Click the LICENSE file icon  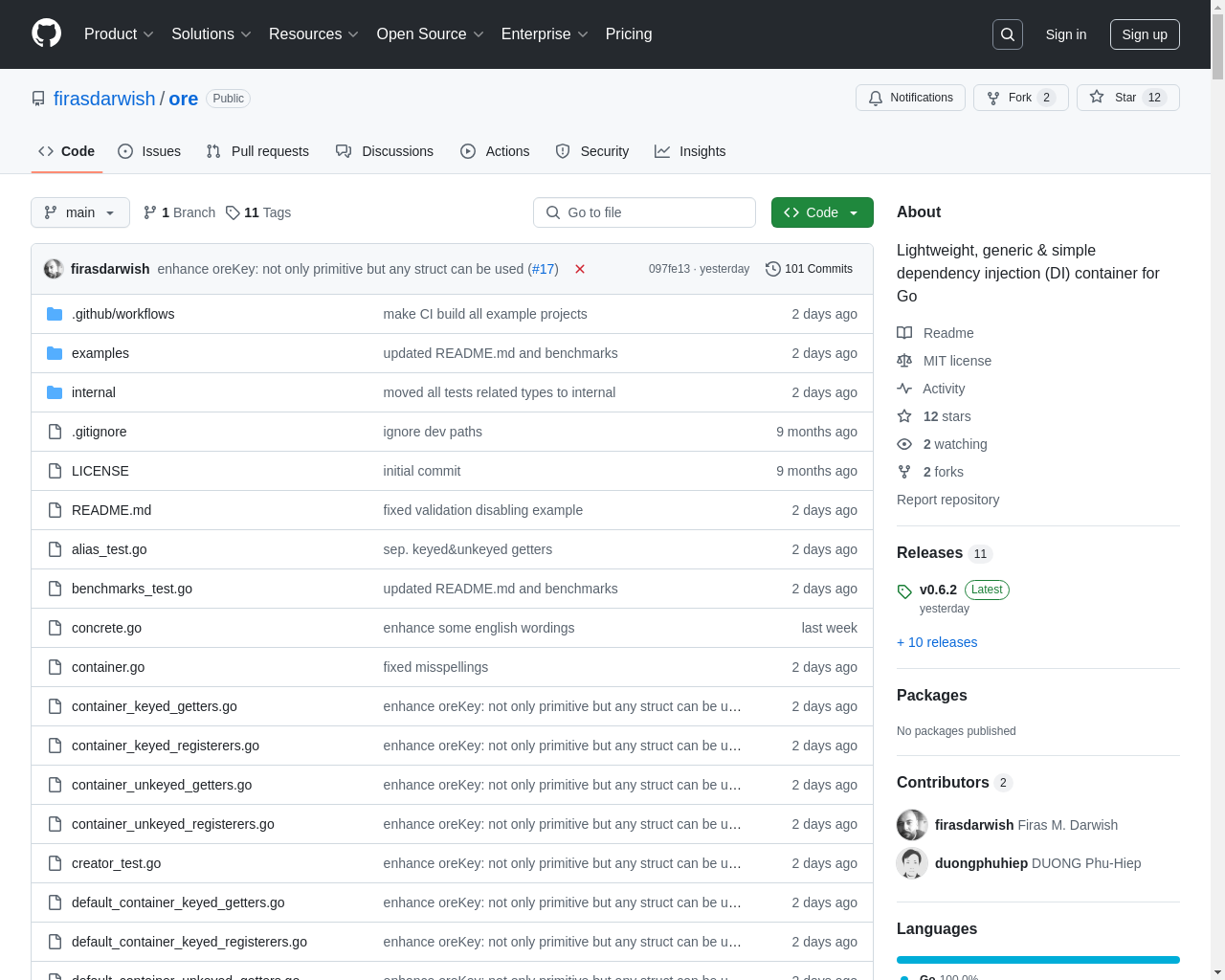[x=55, y=471]
